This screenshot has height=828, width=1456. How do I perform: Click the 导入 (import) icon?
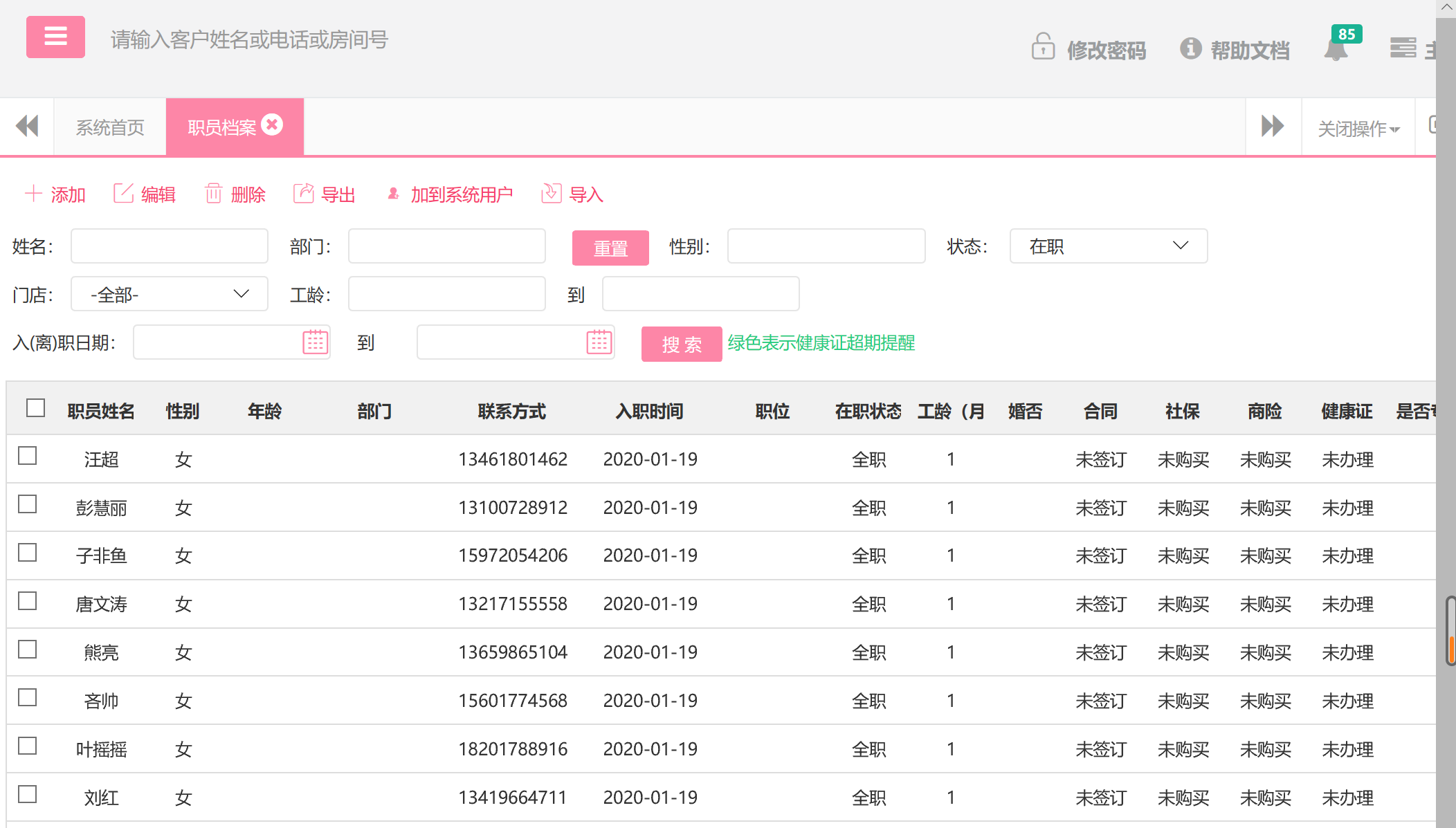pos(550,194)
